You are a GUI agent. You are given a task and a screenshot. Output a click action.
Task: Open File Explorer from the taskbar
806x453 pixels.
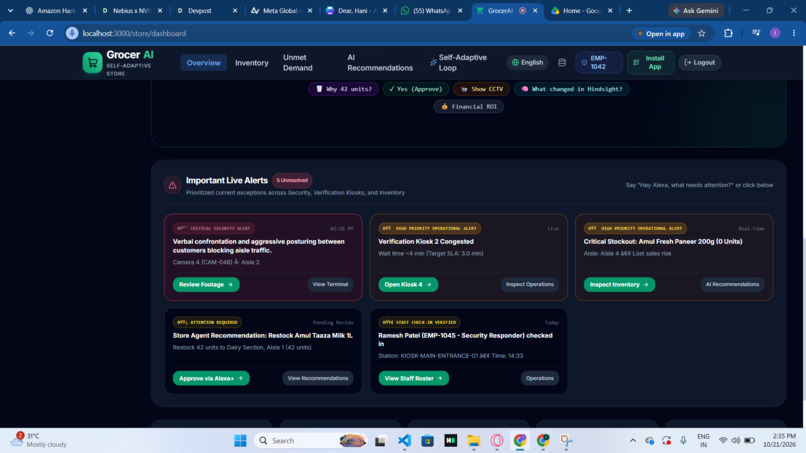pyautogui.click(x=473, y=441)
